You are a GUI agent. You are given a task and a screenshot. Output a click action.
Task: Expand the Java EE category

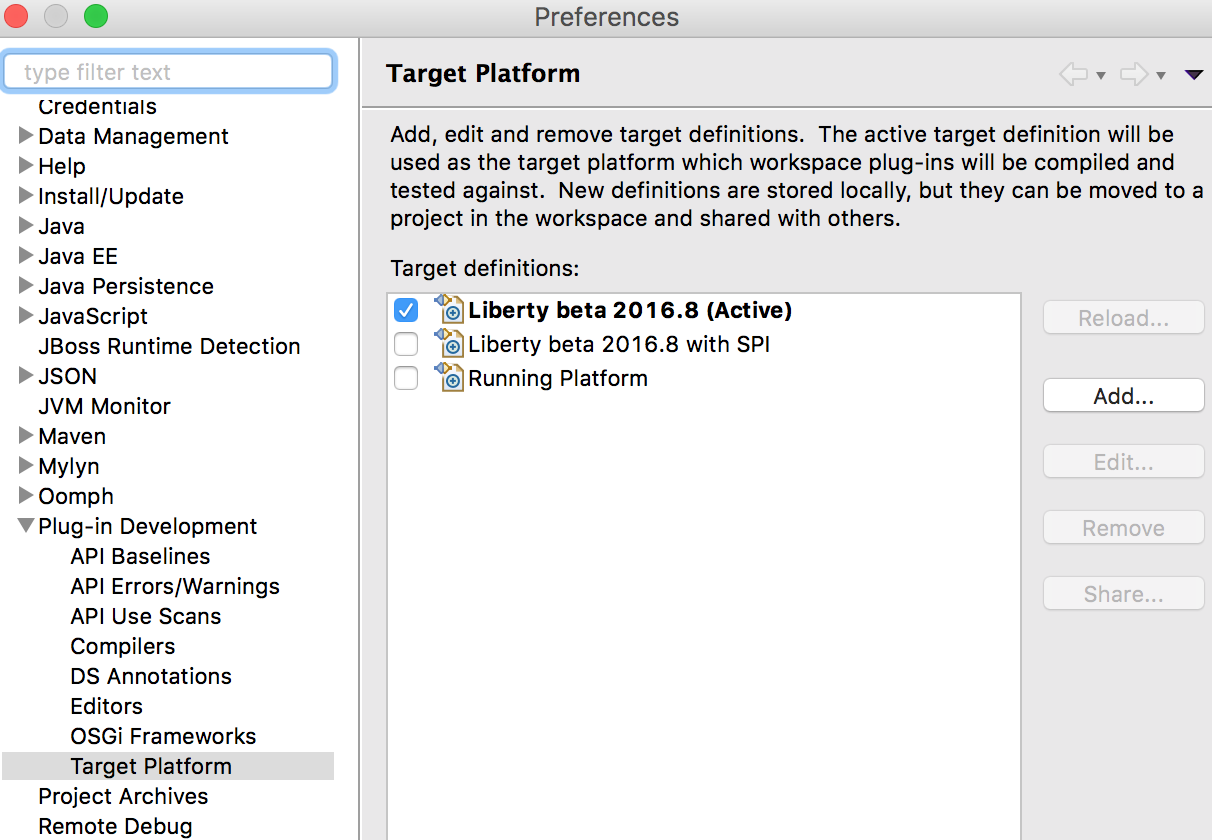click(24, 256)
